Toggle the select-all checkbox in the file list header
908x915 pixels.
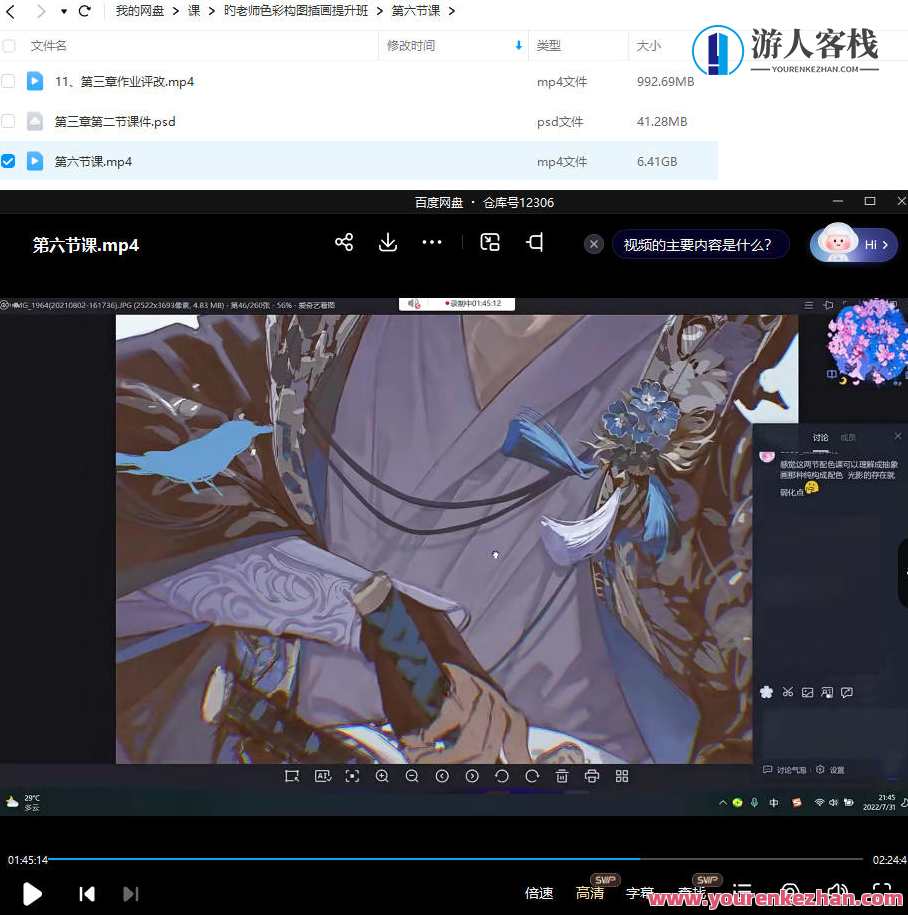tap(9, 45)
